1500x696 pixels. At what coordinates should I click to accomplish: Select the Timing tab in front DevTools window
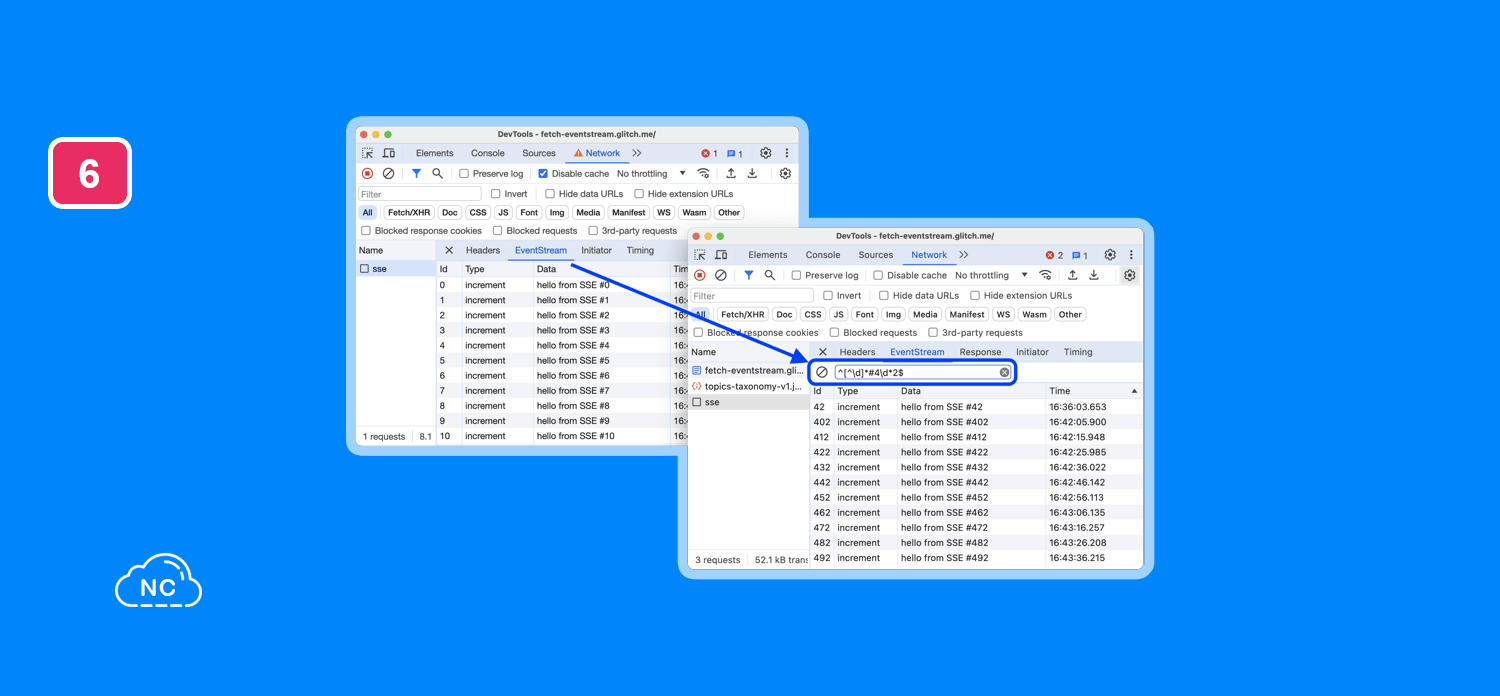(1078, 352)
